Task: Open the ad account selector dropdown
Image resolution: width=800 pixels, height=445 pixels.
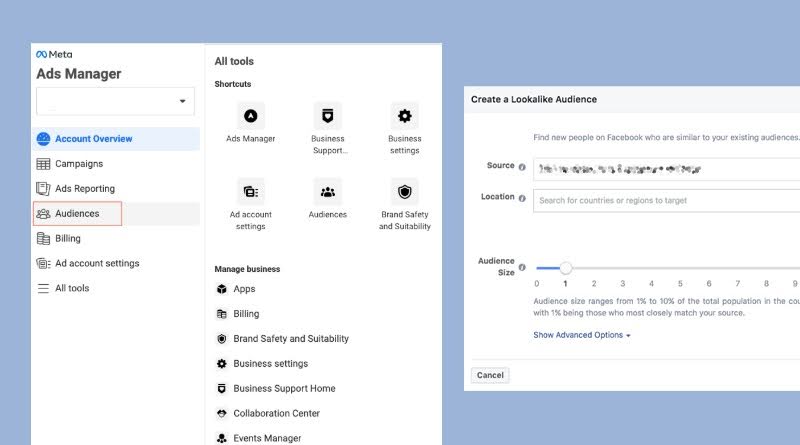Action: click(115, 101)
